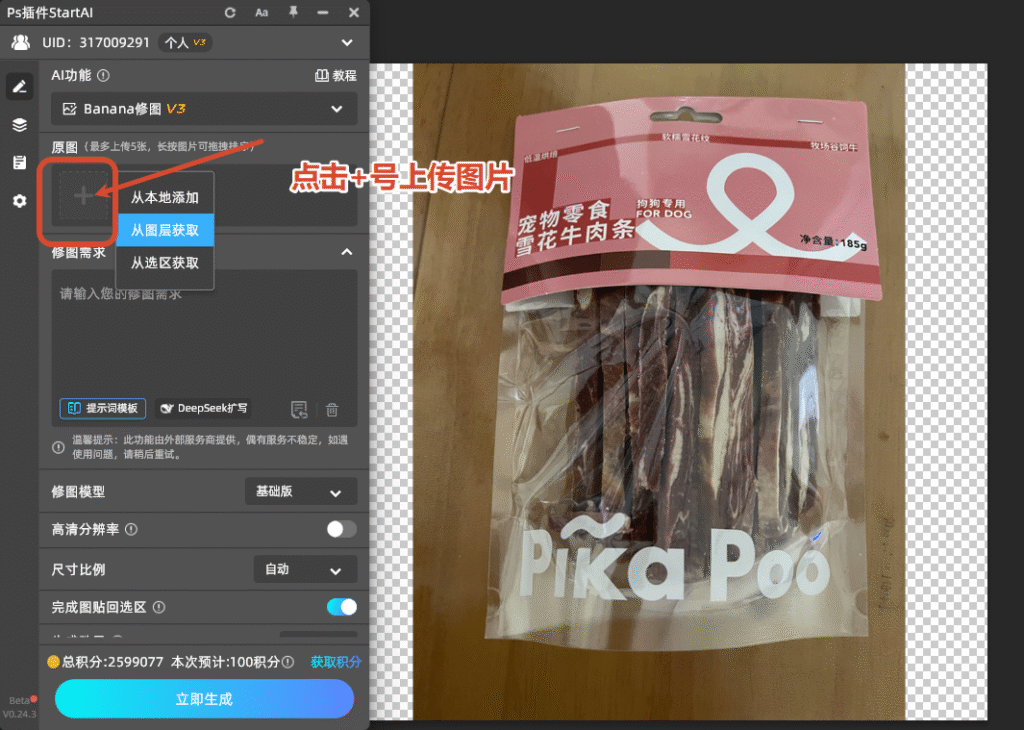
Task: Open the Aa font size setting
Action: pos(261,12)
